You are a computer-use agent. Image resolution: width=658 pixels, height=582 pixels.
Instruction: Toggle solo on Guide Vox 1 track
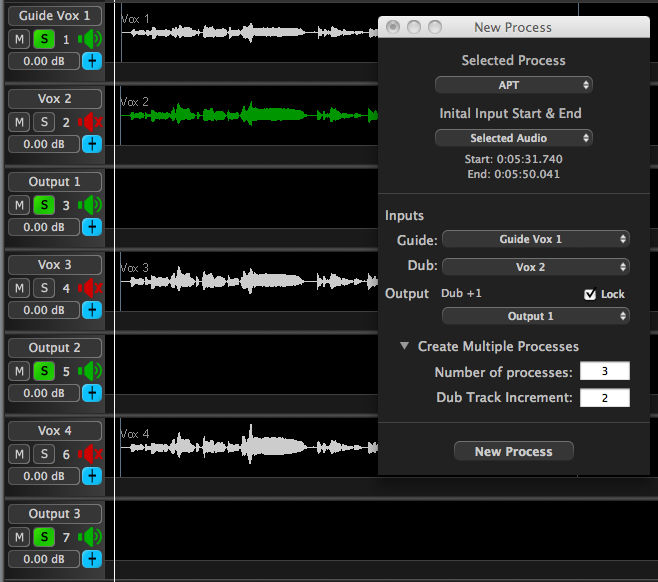click(44, 40)
